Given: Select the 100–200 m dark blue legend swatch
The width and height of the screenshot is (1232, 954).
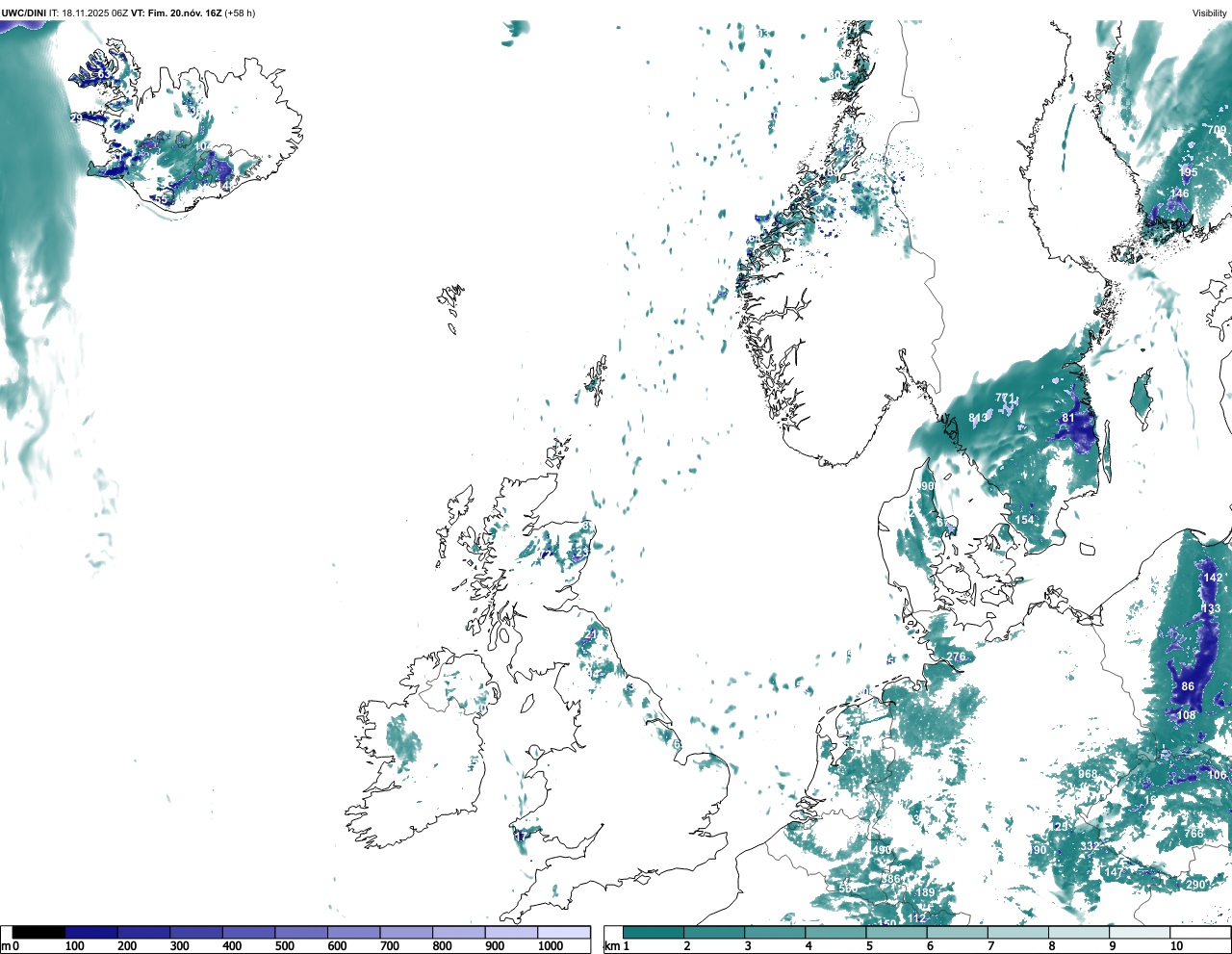Looking at the screenshot, I should tap(91, 932).
